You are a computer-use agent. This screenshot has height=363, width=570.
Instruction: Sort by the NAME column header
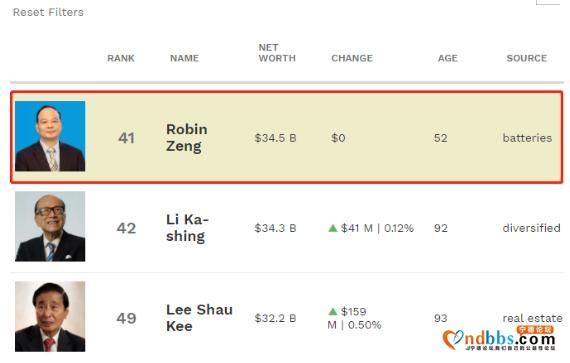(x=184, y=58)
